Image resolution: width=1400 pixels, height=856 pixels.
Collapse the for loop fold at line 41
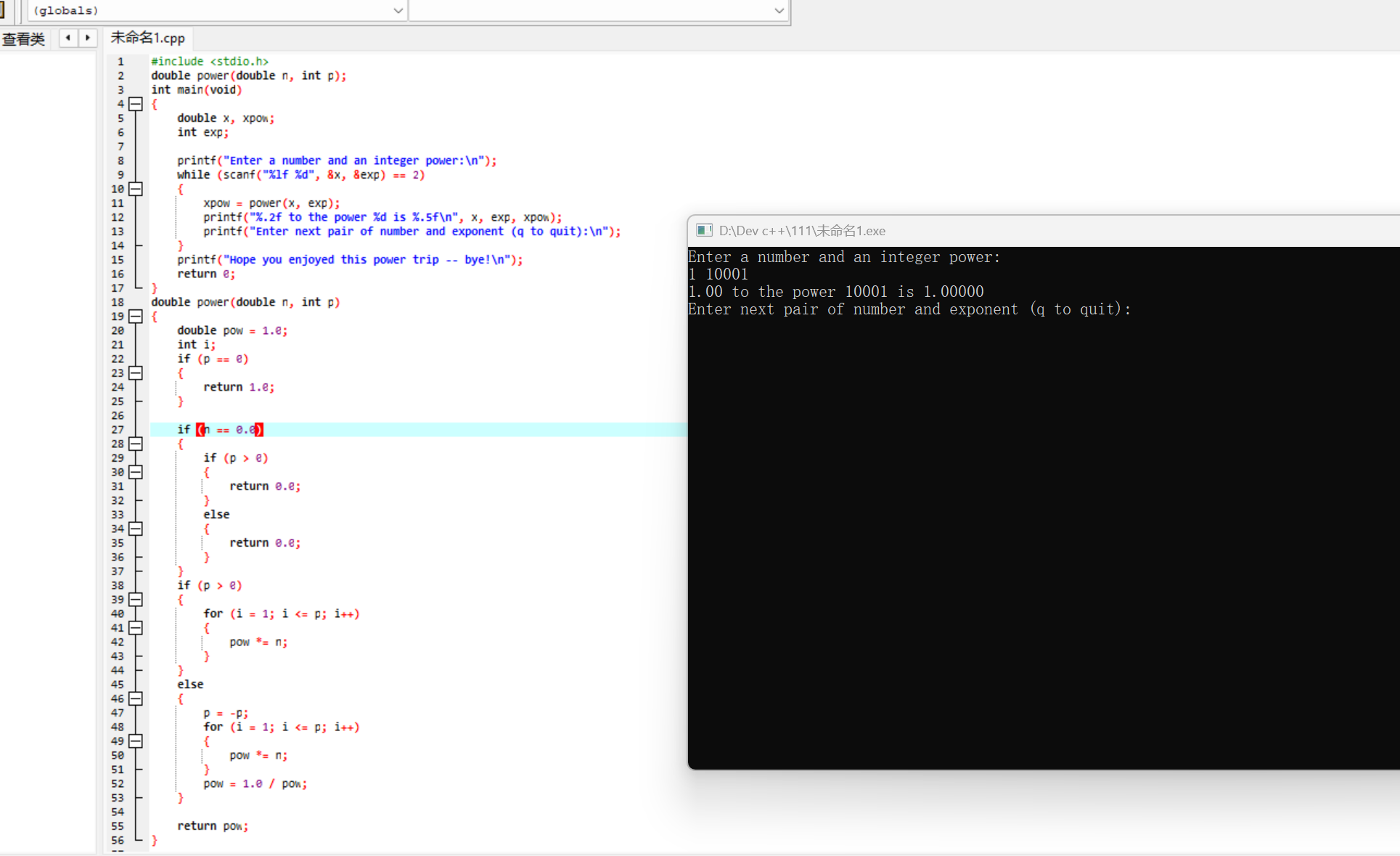click(x=136, y=628)
